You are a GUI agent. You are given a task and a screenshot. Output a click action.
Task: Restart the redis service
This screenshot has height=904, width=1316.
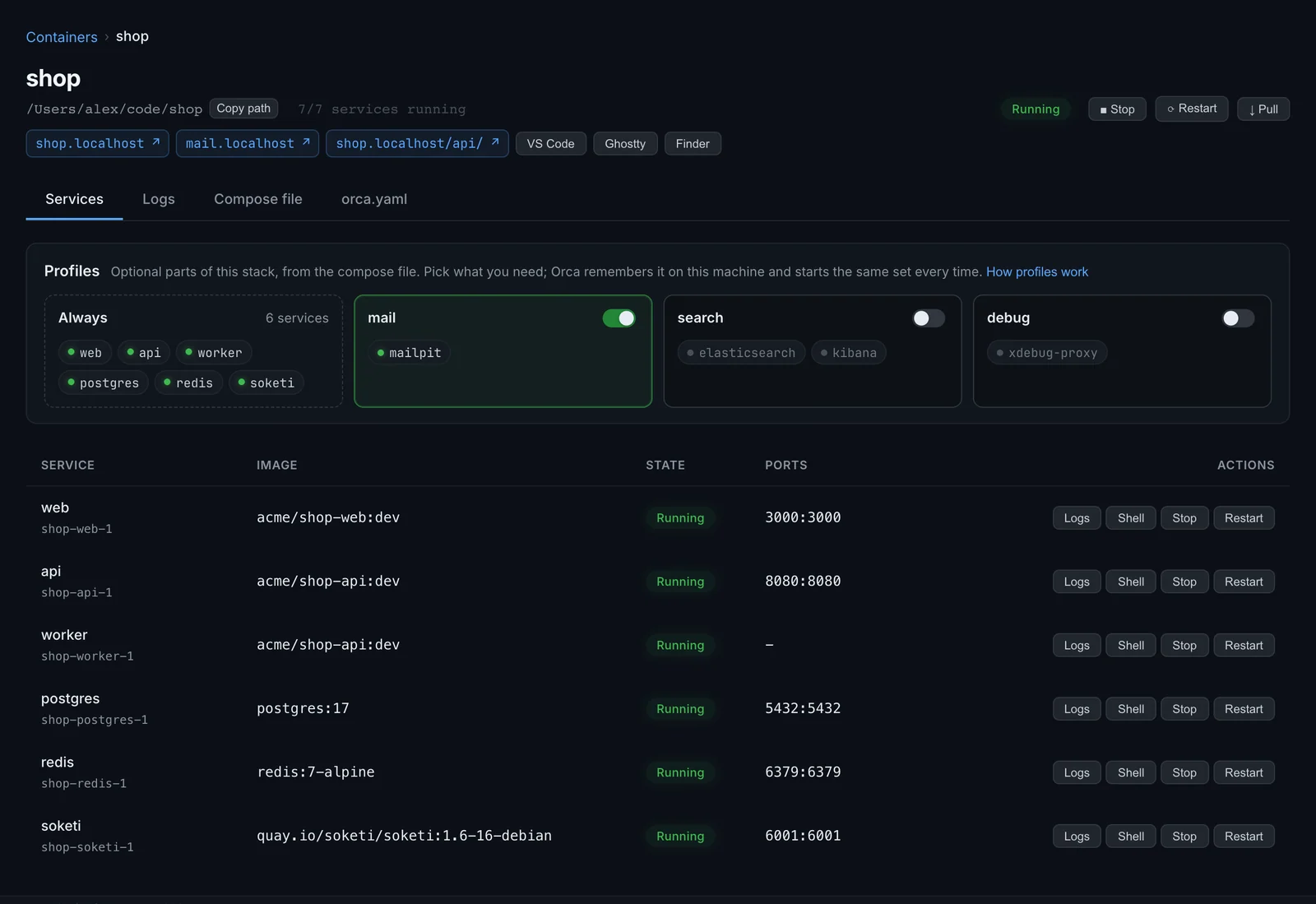pos(1244,772)
